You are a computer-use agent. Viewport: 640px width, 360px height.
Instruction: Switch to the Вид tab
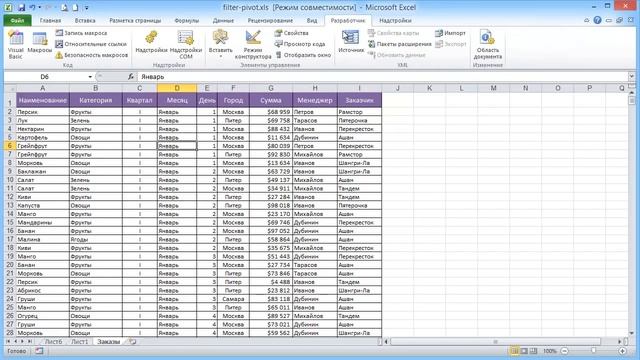coord(312,20)
